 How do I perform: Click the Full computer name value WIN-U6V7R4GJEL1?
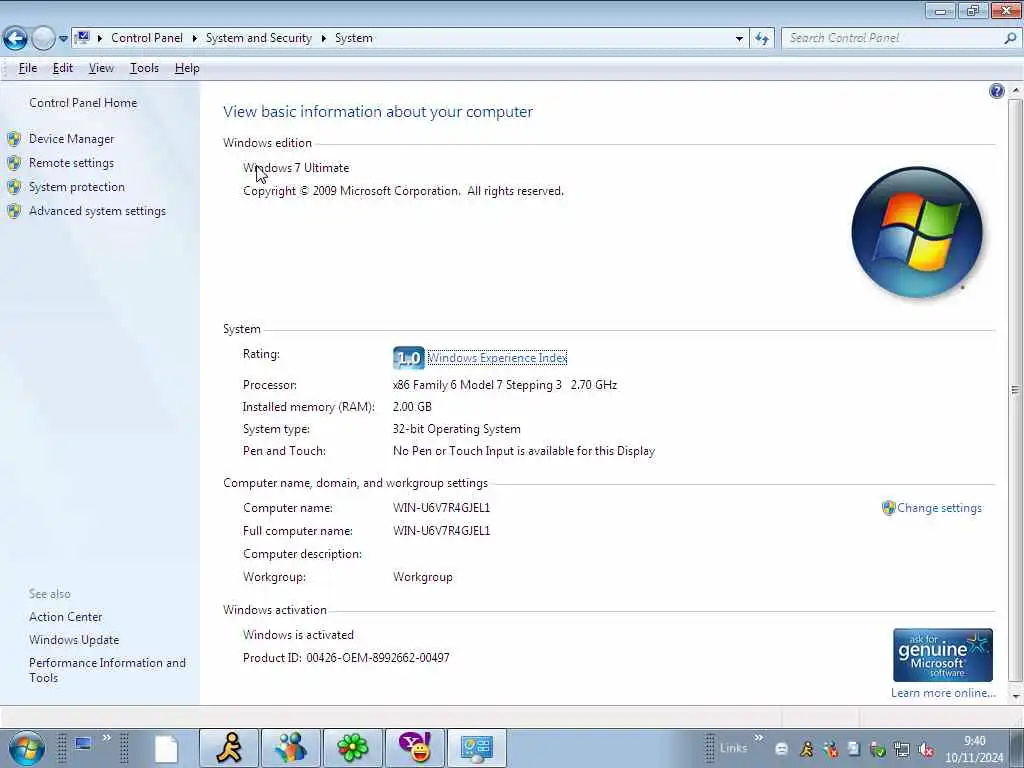click(x=441, y=531)
